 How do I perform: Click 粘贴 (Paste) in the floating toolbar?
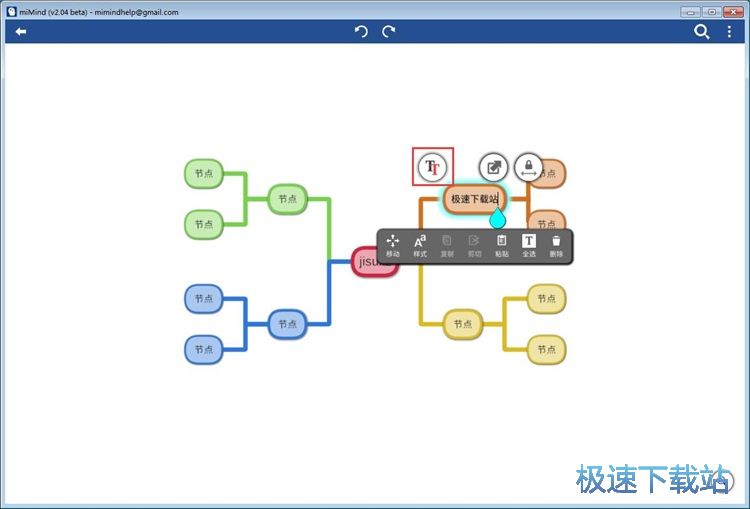click(501, 246)
